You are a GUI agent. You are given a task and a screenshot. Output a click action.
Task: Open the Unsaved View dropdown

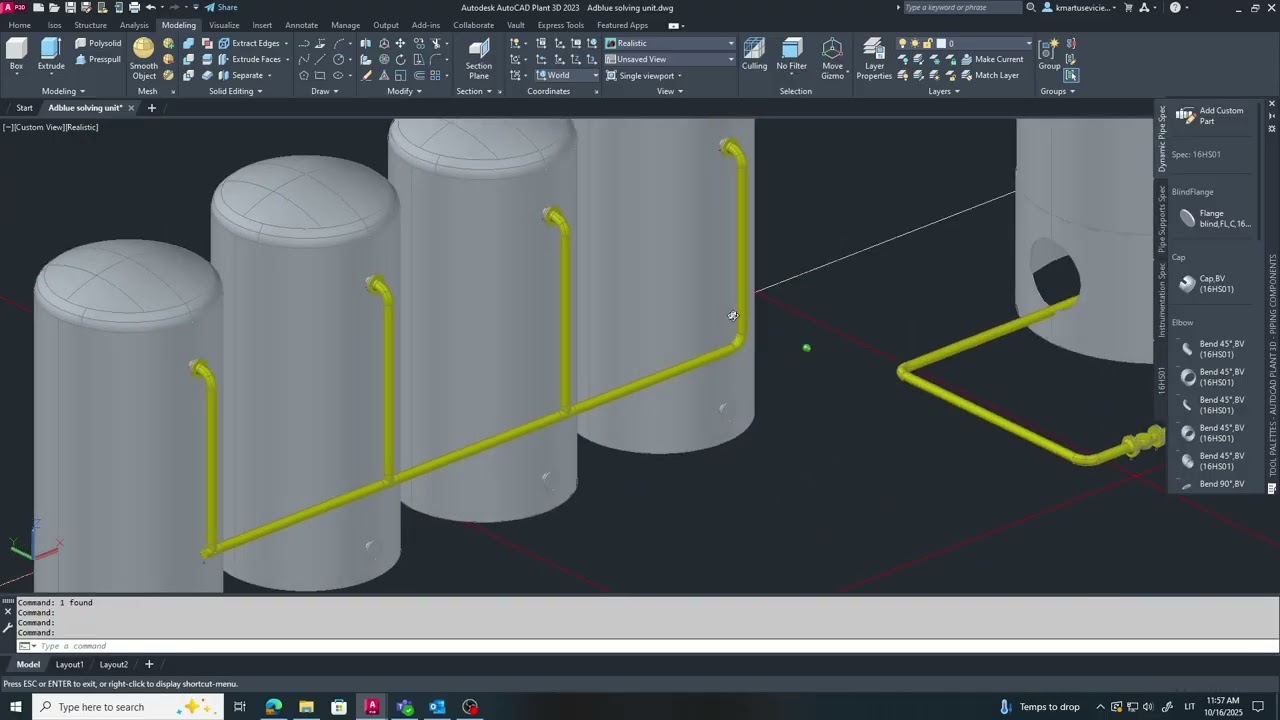pyautogui.click(x=669, y=59)
